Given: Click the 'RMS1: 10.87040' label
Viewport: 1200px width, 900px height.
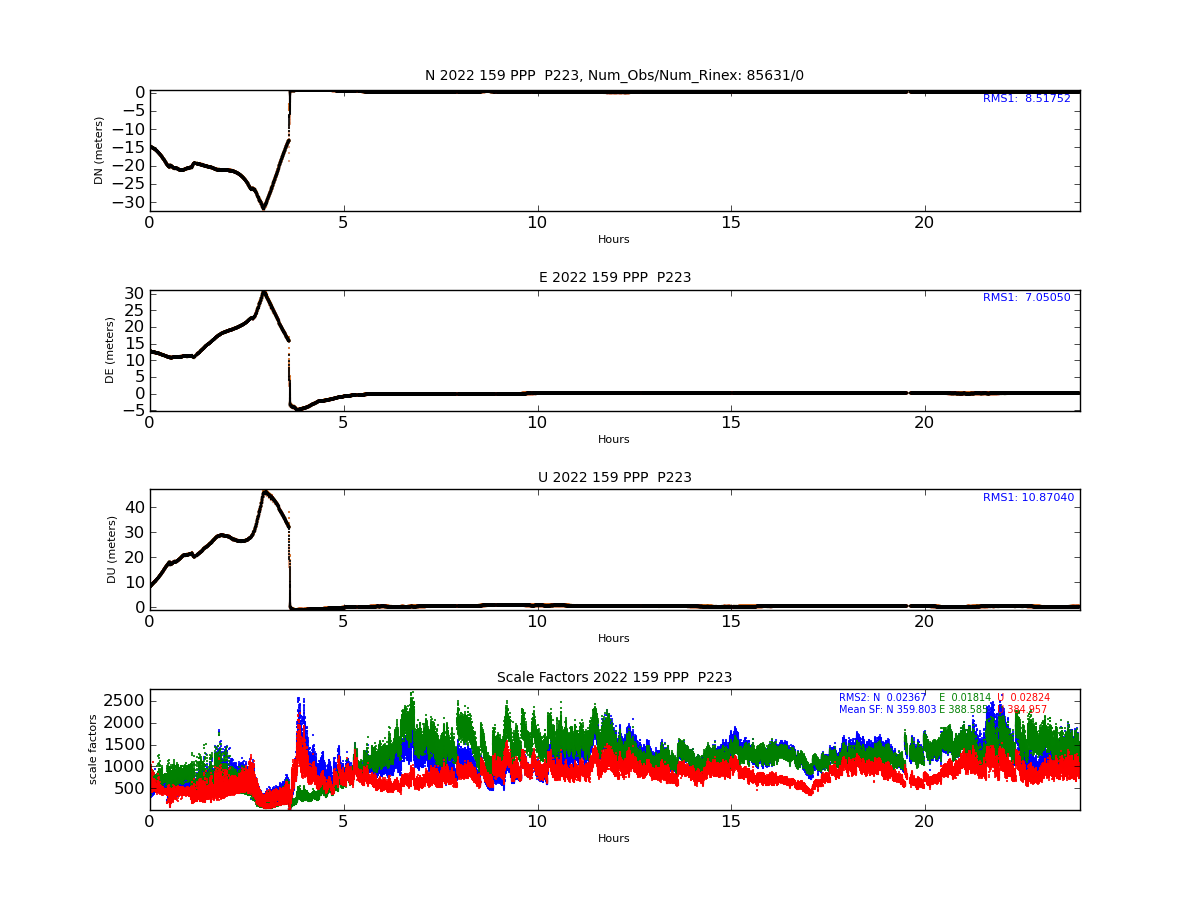Looking at the screenshot, I should pos(1028,498).
